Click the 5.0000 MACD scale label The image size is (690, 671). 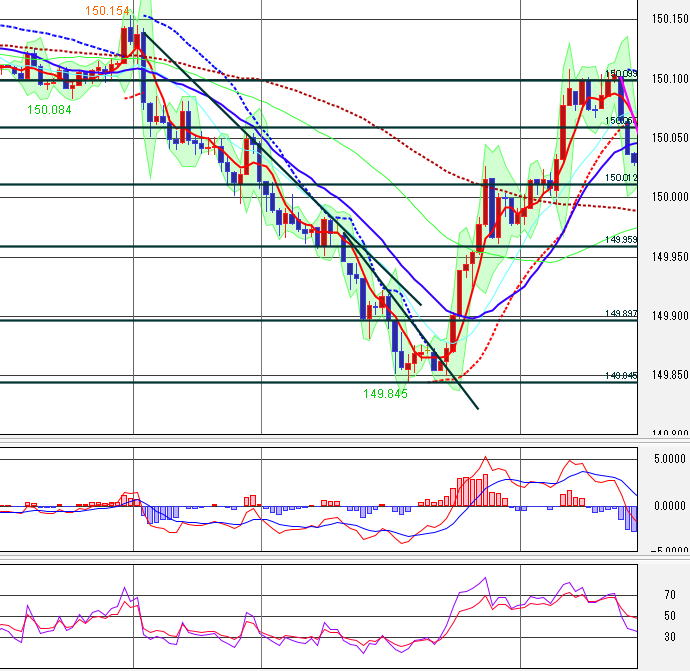(668, 459)
